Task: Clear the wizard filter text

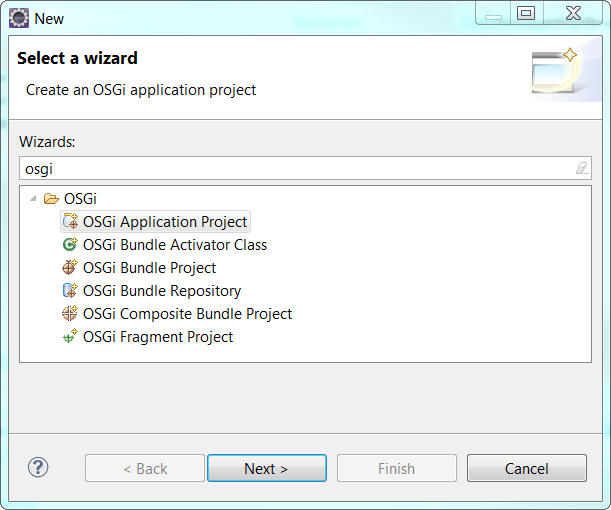Action: click(x=581, y=169)
